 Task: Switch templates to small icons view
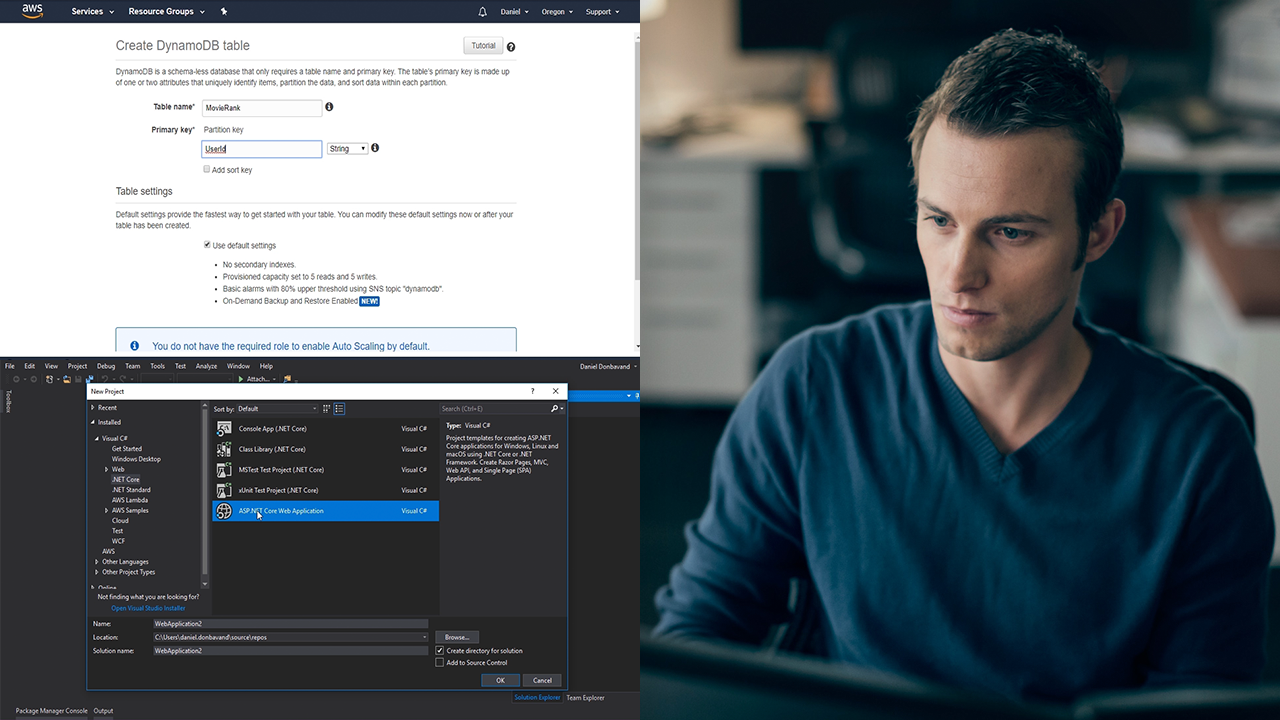click(x=327, y=408)
